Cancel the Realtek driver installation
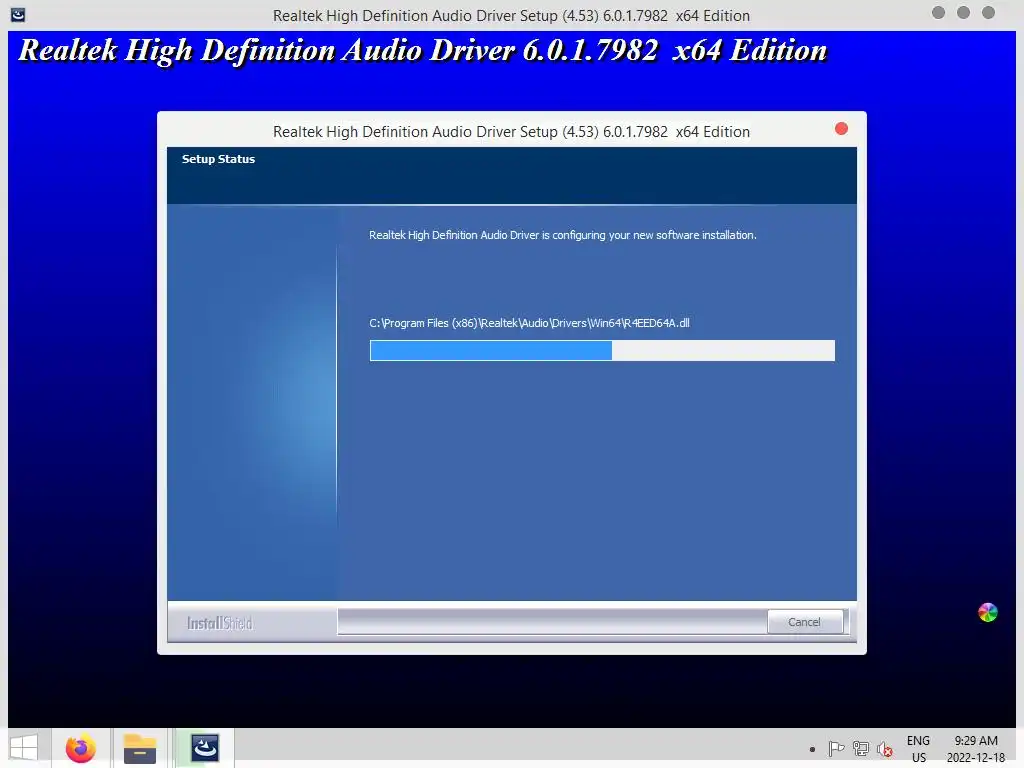The width and height of the screenshot is (1024, 768). (804, 622)
